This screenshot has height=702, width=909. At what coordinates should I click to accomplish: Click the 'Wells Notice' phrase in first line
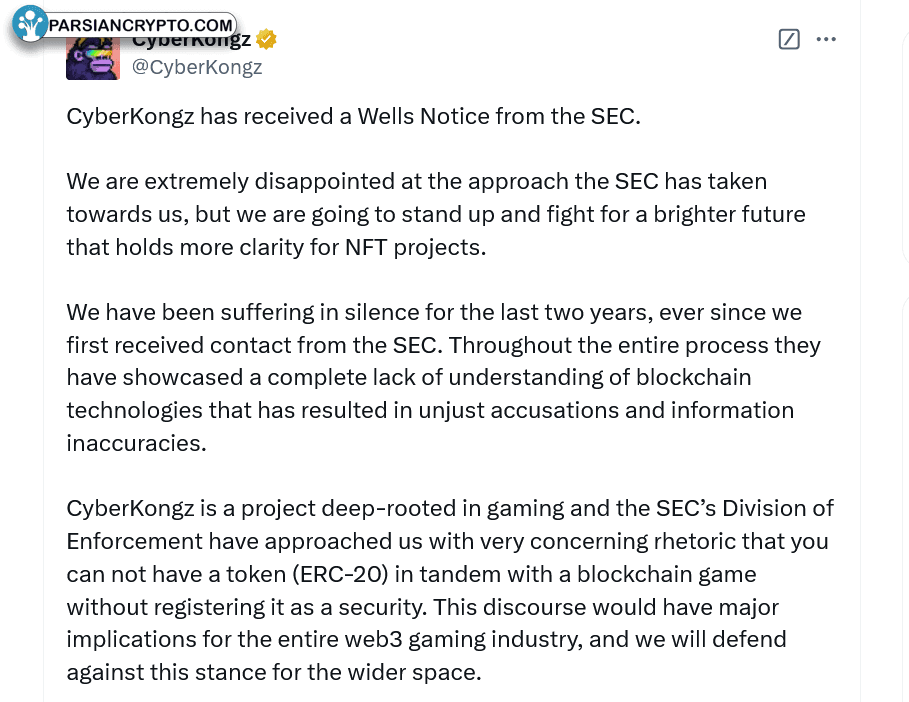423,117
